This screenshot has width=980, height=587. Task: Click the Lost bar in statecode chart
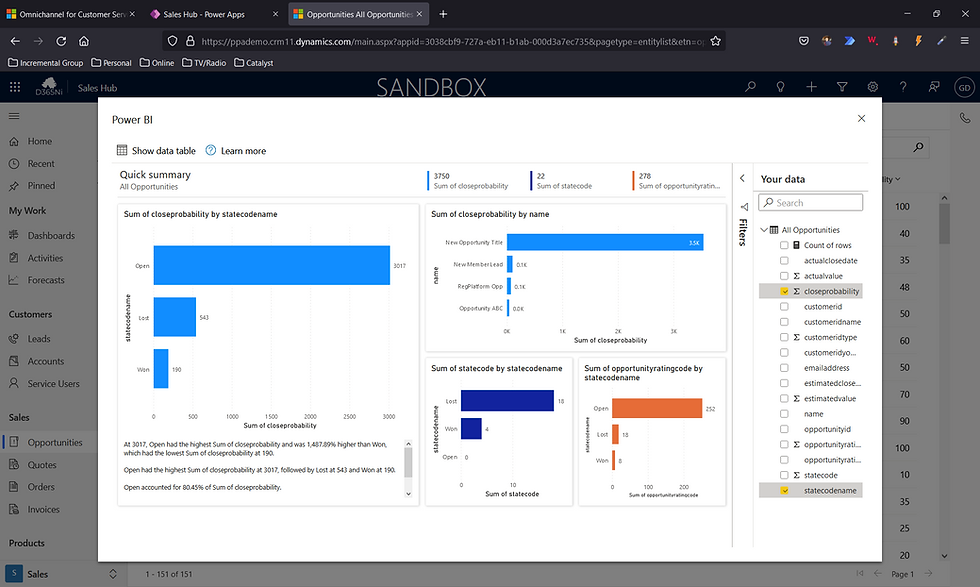(x=507, y=401)
